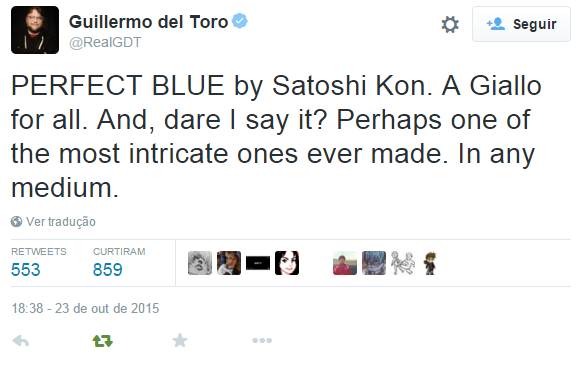This screenshot has width=581, height=365.
Task: Click the first gray sketch avatar thumbnail
Action: pyautogui.click(x=200, y=263)
